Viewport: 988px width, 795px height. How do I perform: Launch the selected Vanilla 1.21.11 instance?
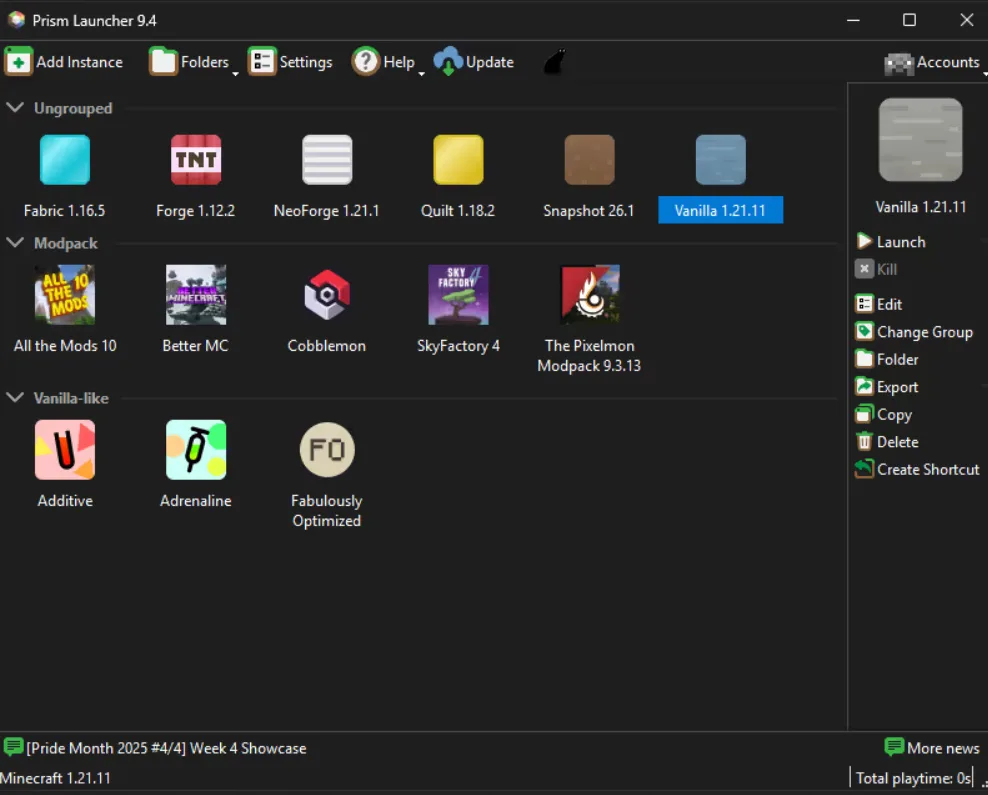point(890,242)
